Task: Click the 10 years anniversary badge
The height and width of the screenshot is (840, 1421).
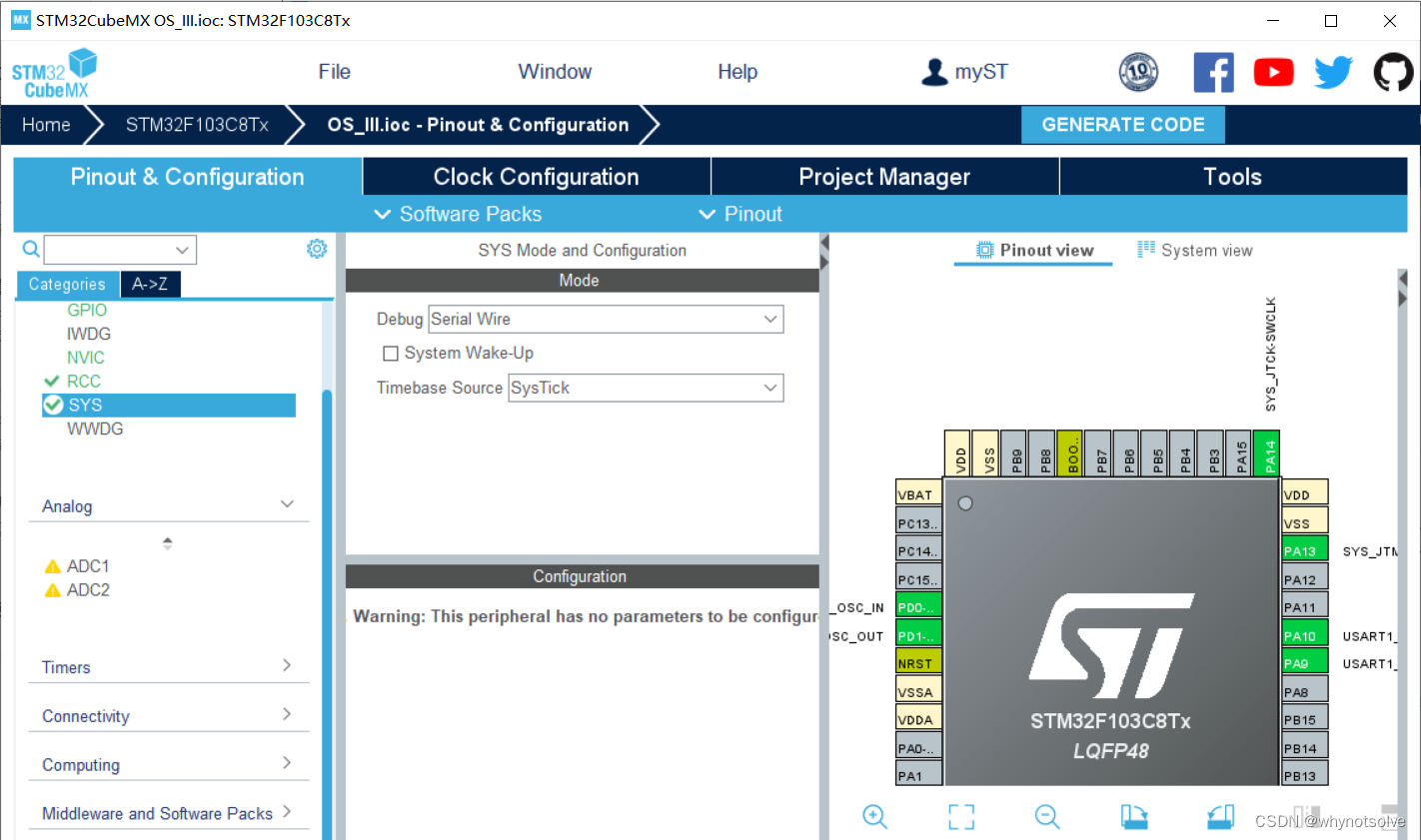Action: (x=1138, y=72)
